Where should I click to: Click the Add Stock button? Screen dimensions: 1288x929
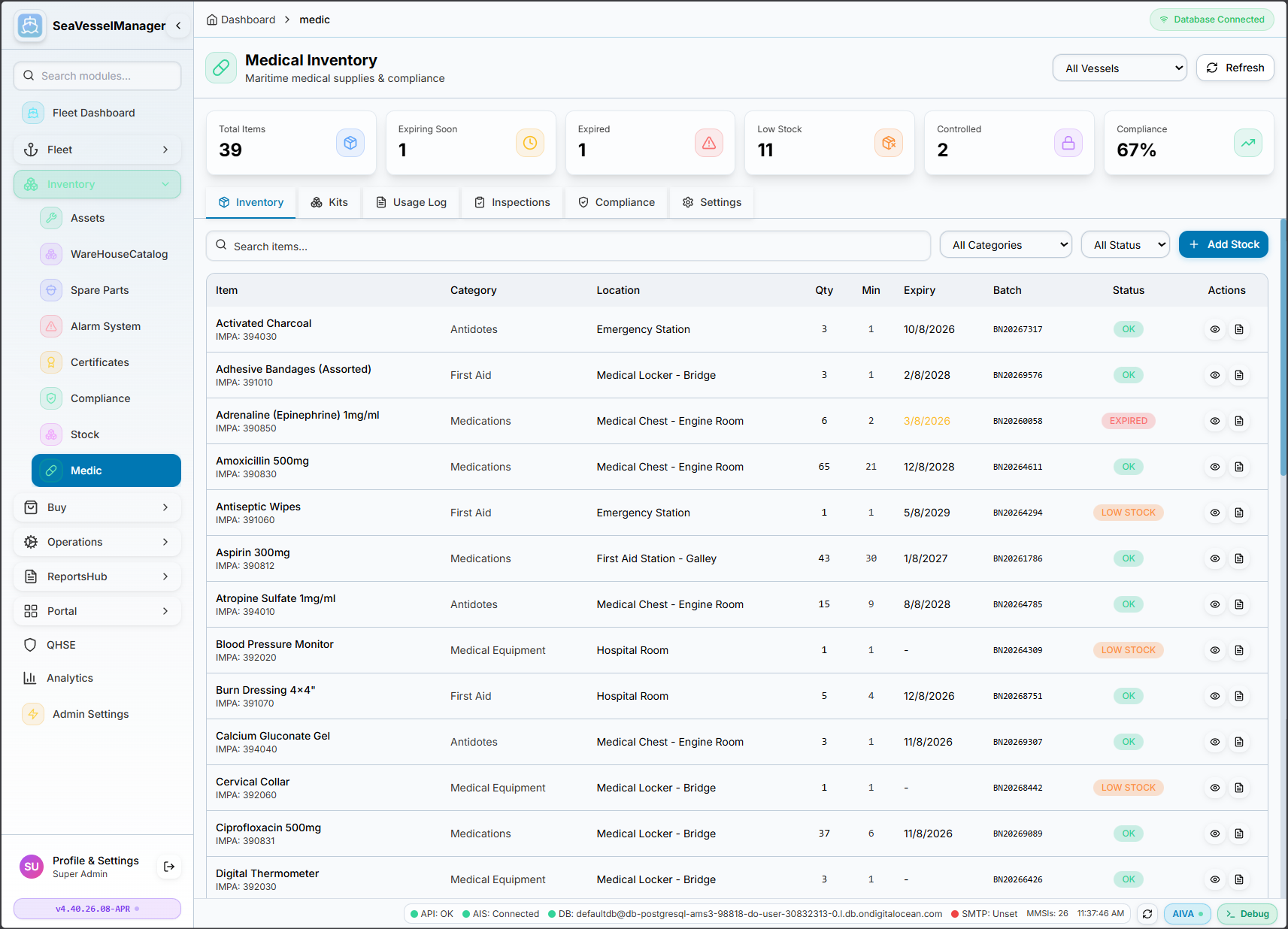point(1223,244)
